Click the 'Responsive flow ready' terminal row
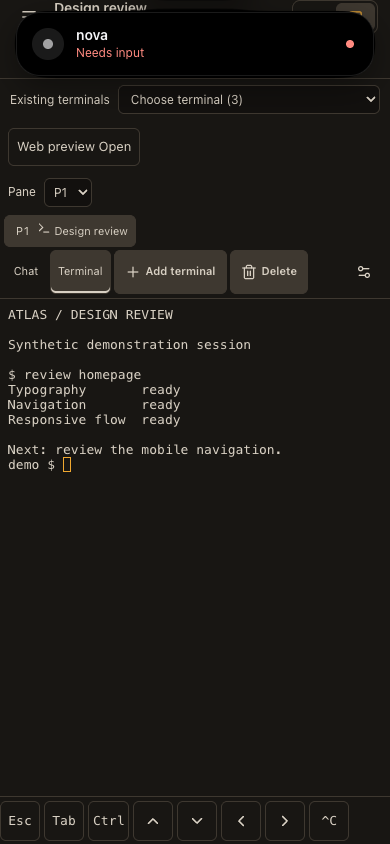 [94, 420]
